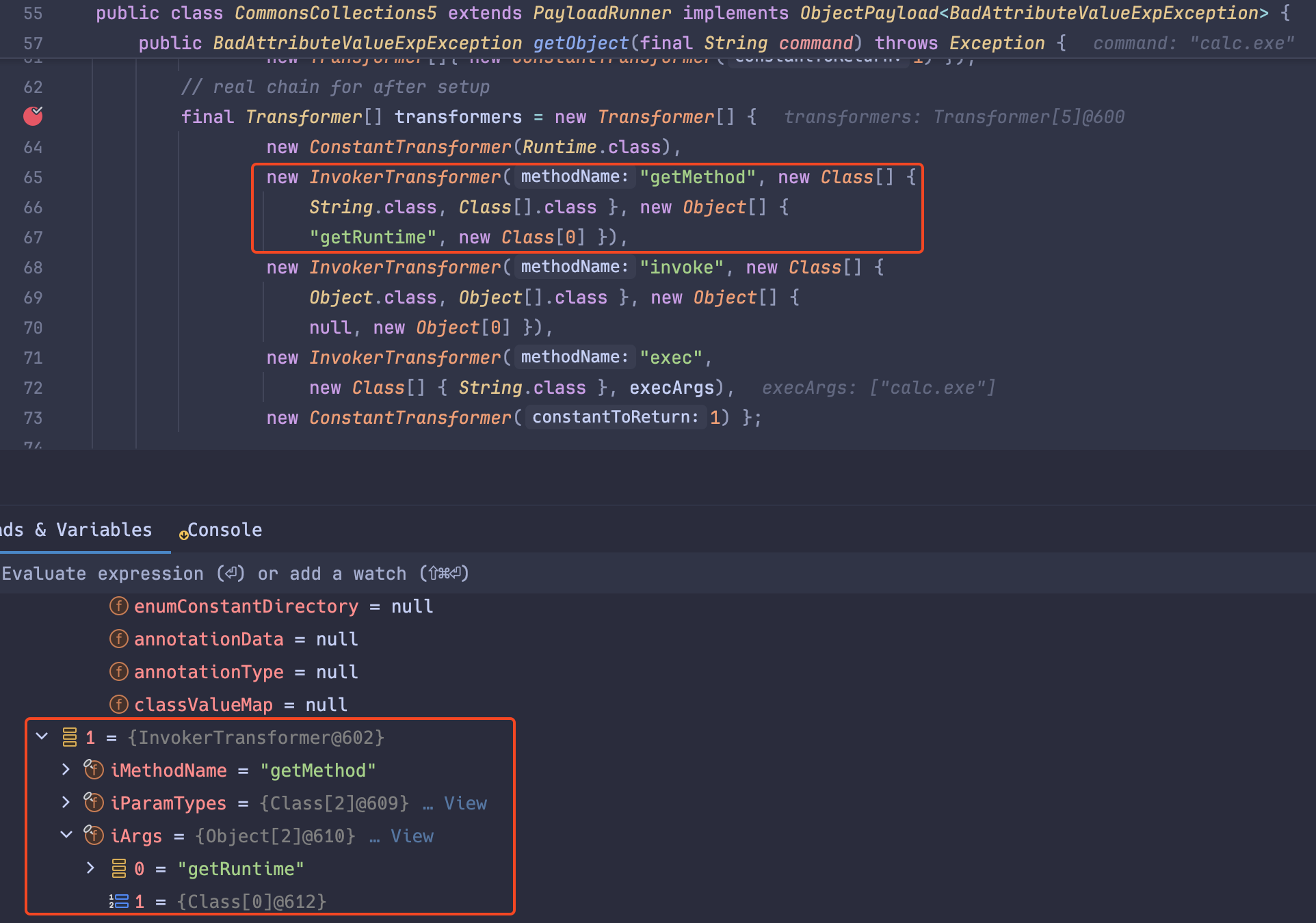
Task: Click the field icon beside annotationType
Action: click(x=118, y=671)
